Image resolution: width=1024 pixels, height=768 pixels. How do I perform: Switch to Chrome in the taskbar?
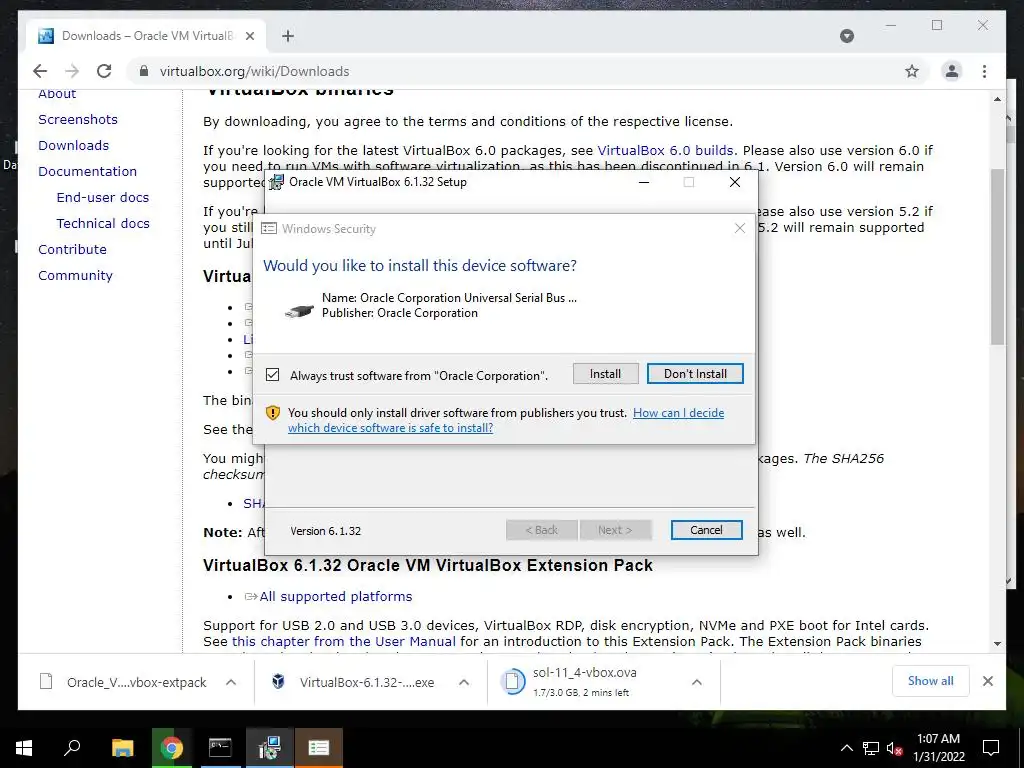click(x=172, y=747)
